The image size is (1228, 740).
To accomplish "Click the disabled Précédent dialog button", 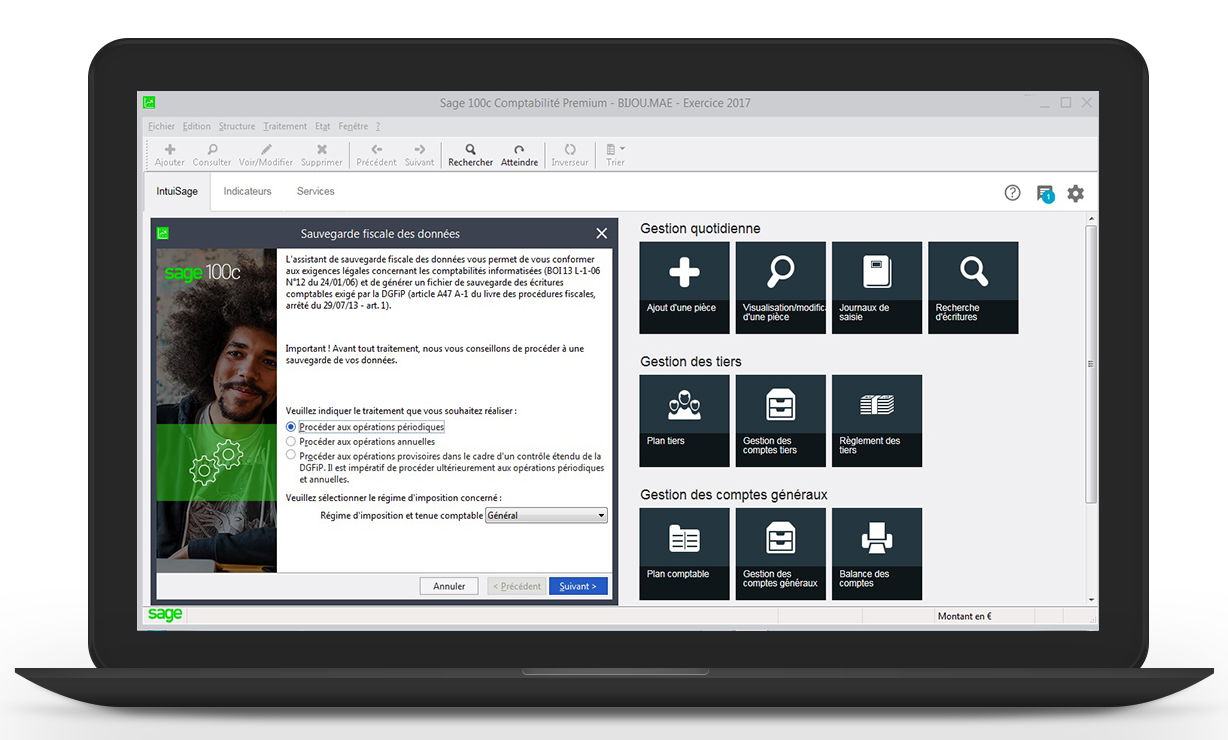I will click(x=516, y=586).
